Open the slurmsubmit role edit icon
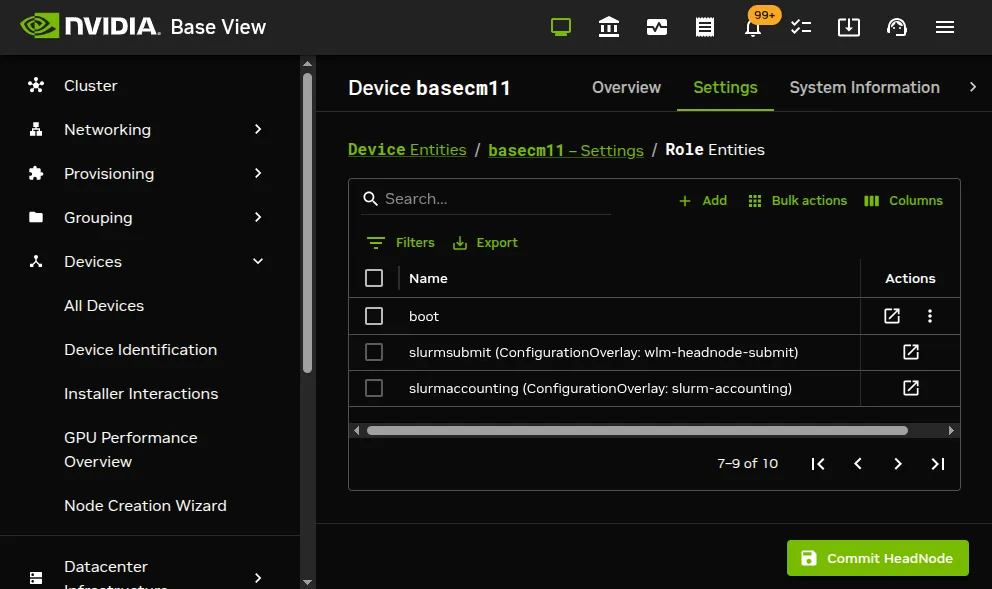 910,352
